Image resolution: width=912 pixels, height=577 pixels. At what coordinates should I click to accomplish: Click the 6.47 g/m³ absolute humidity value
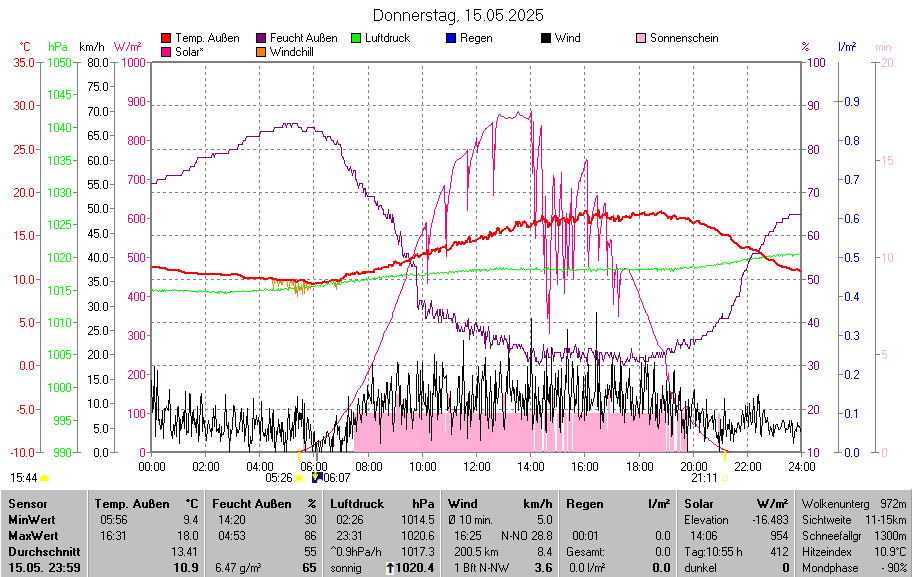tap(238, 568)
